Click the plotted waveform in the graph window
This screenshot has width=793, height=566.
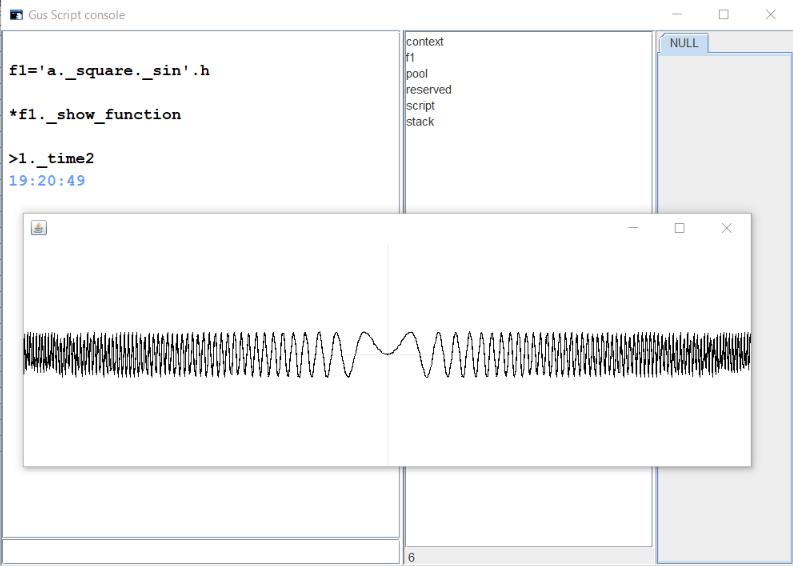pos(387,354)
